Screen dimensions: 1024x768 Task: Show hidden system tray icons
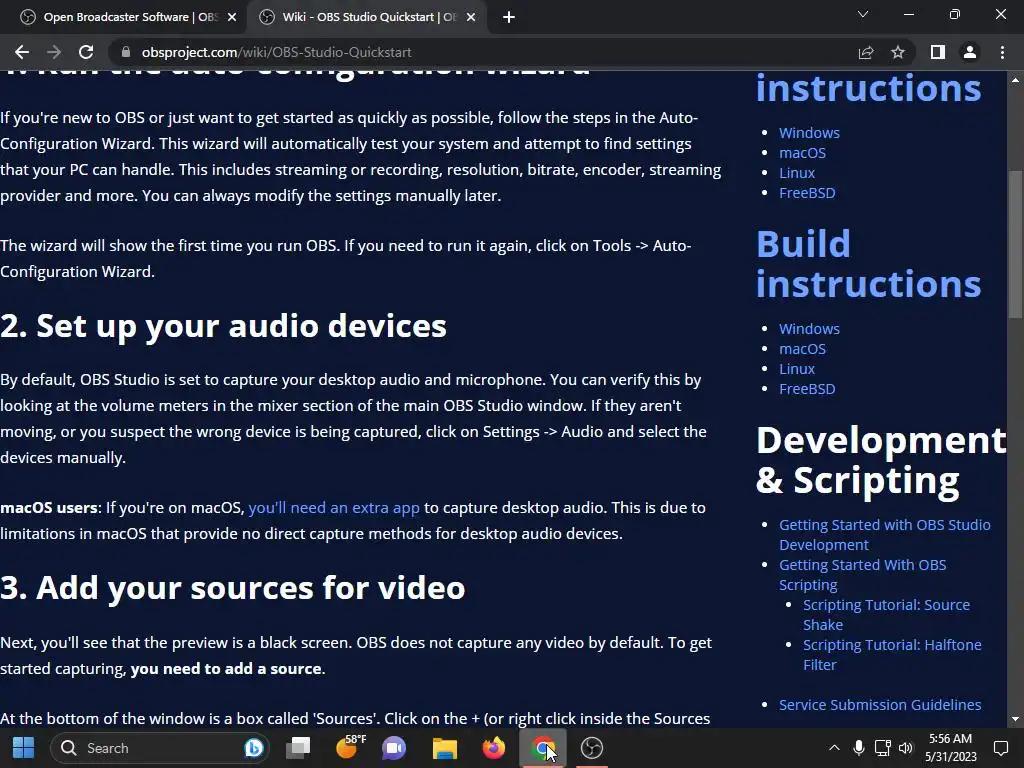coord(834,748)
